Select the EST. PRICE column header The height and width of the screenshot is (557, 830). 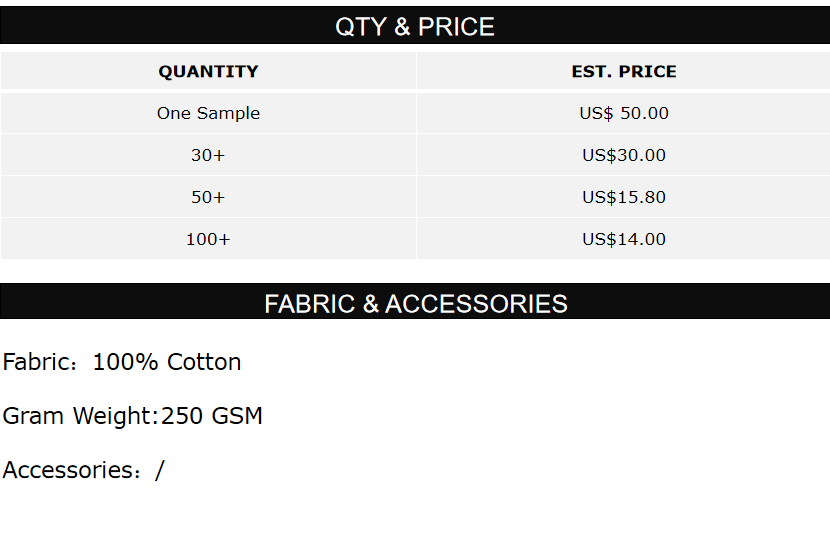624,72
